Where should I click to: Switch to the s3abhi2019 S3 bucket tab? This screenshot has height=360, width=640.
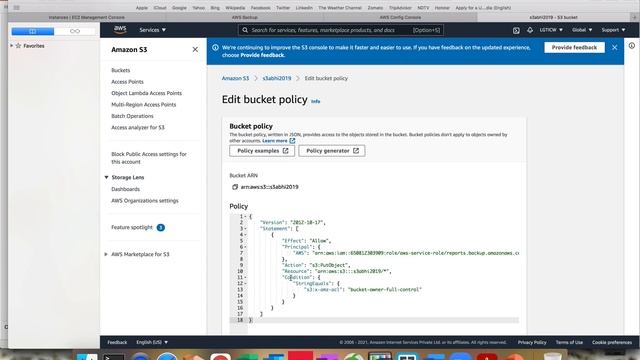553,18
